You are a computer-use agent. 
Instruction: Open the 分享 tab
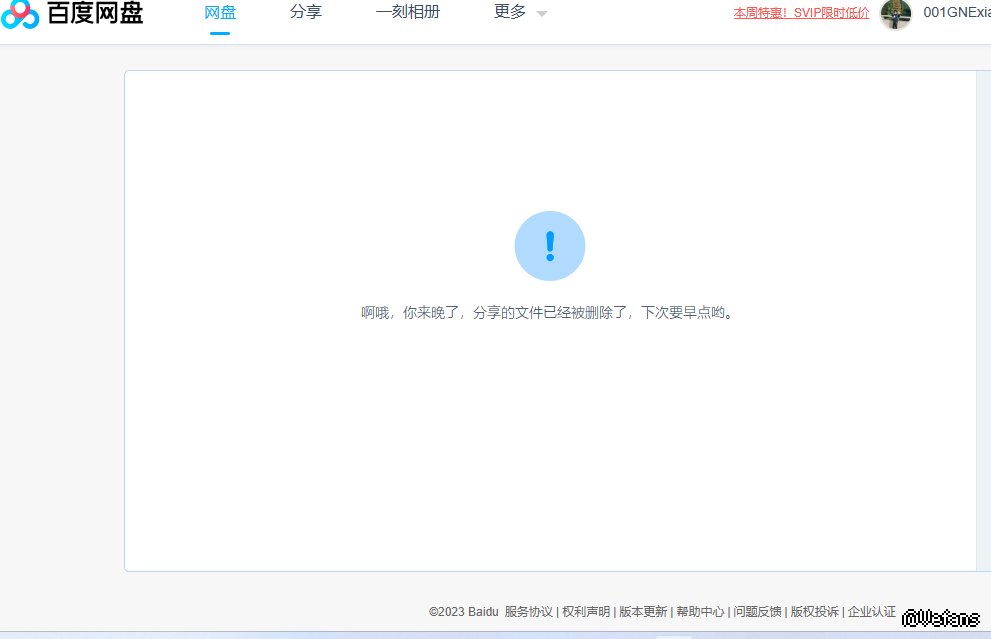306,13
